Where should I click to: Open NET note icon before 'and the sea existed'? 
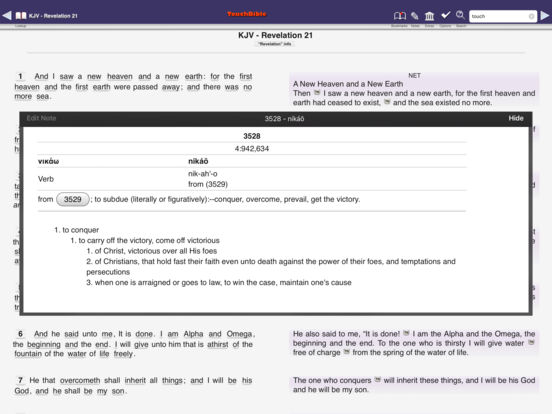tap(387, 102)
